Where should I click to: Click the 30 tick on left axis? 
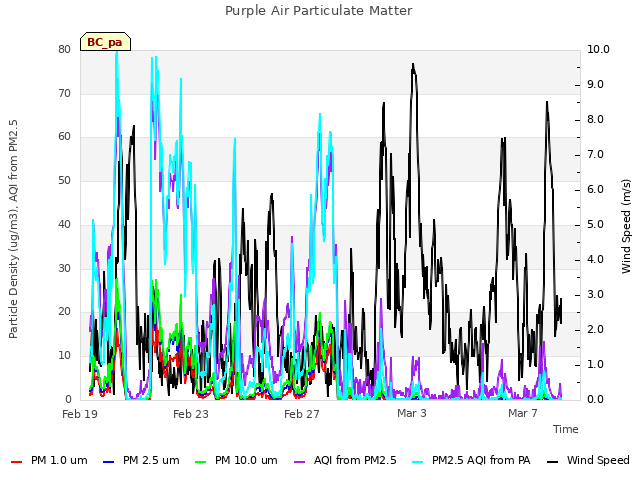pyautogui.click(x=64, y=268)
